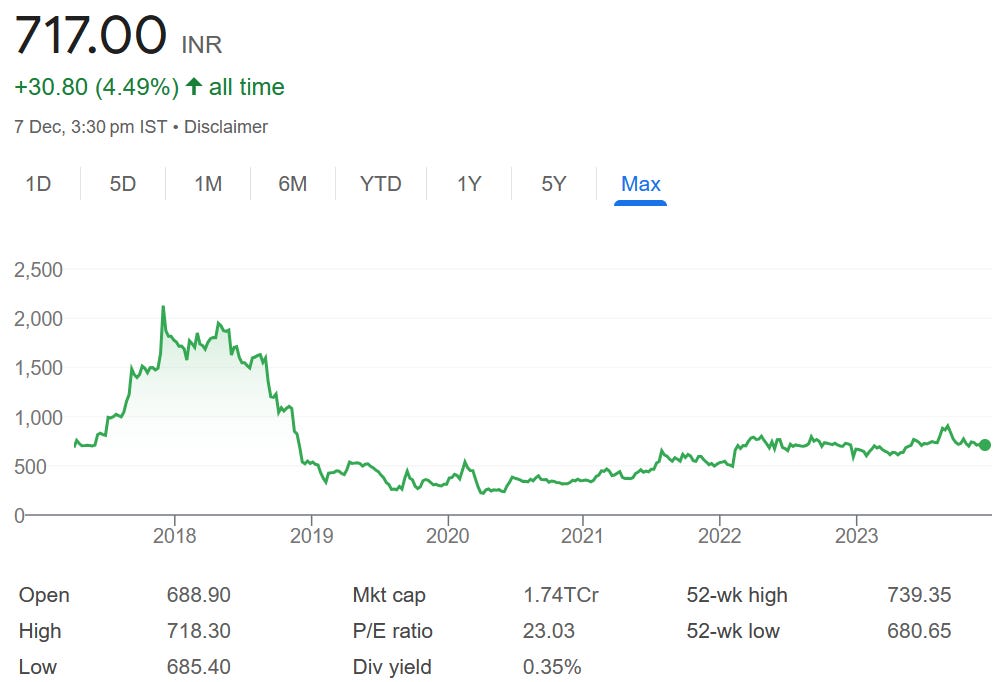The image size is (1000, 682).
Task: Click the '7 Dec, 3:30 pm IST' timestamp
Action: coord(91,127)
